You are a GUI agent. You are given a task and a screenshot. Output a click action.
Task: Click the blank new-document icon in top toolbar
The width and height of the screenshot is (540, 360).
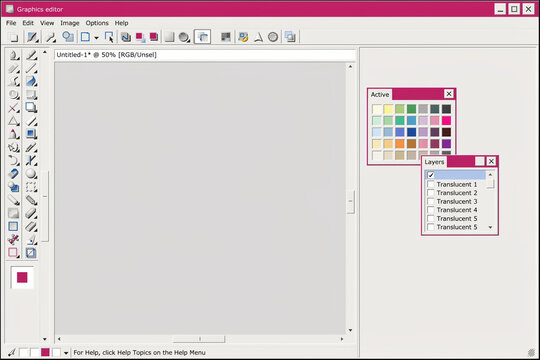(x=13, y=37)
